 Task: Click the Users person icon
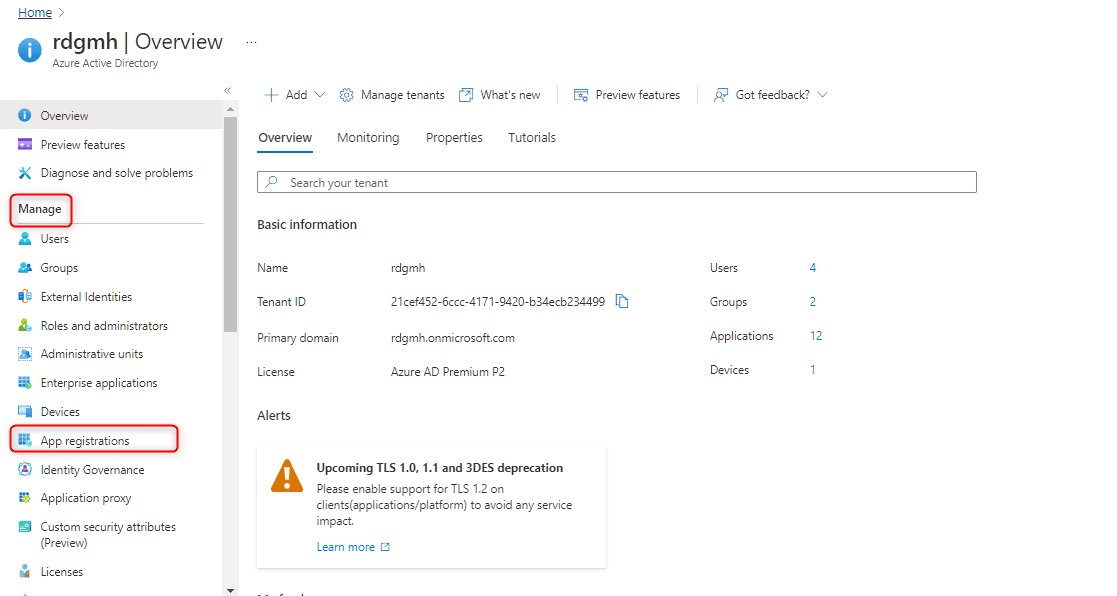(x=25, y=239)
